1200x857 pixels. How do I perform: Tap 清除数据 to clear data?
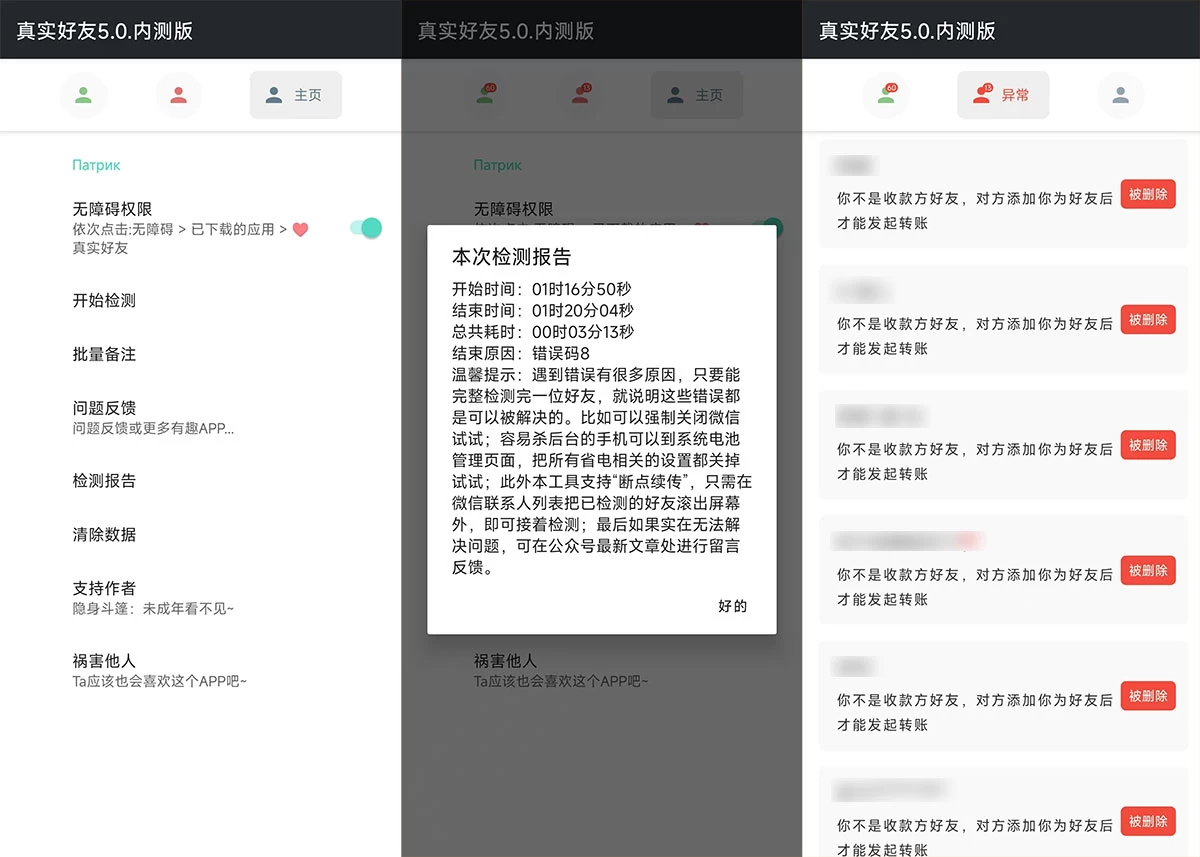[103, 534]
